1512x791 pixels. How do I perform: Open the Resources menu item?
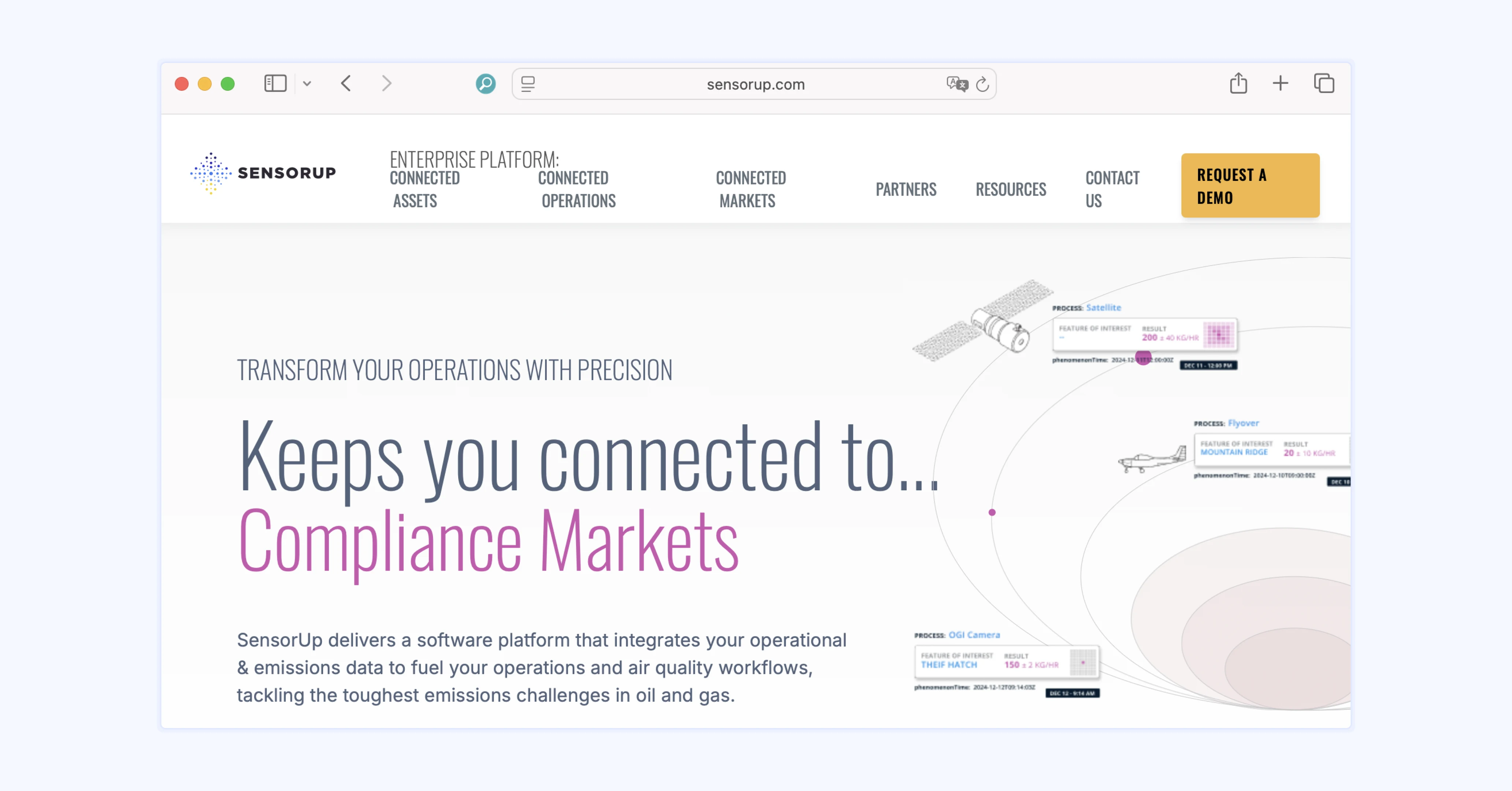click(1011, 190)
